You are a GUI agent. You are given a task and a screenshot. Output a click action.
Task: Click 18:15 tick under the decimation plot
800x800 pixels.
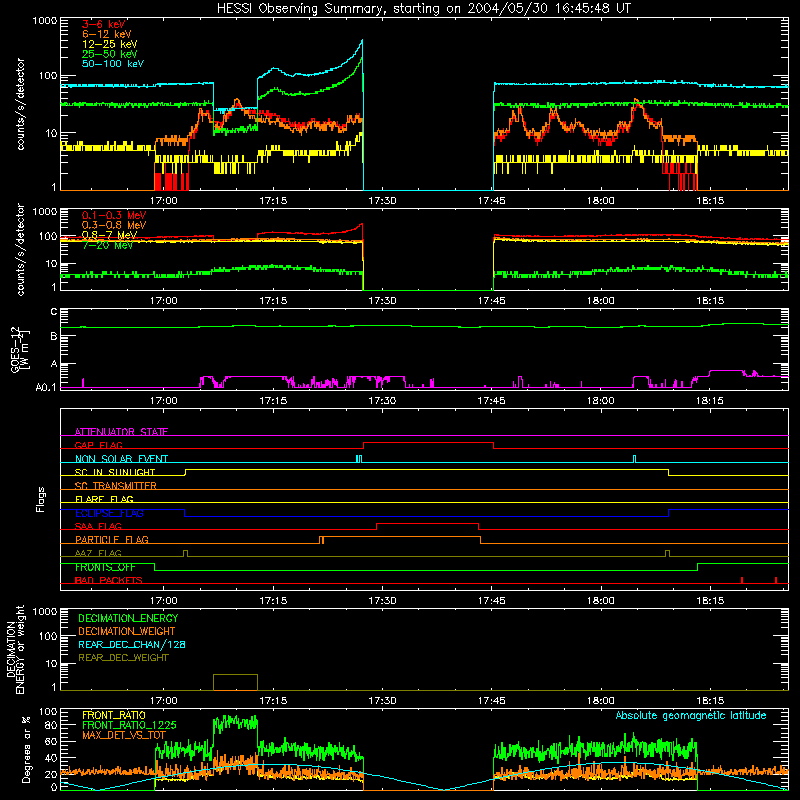click(x=710, y=701)
